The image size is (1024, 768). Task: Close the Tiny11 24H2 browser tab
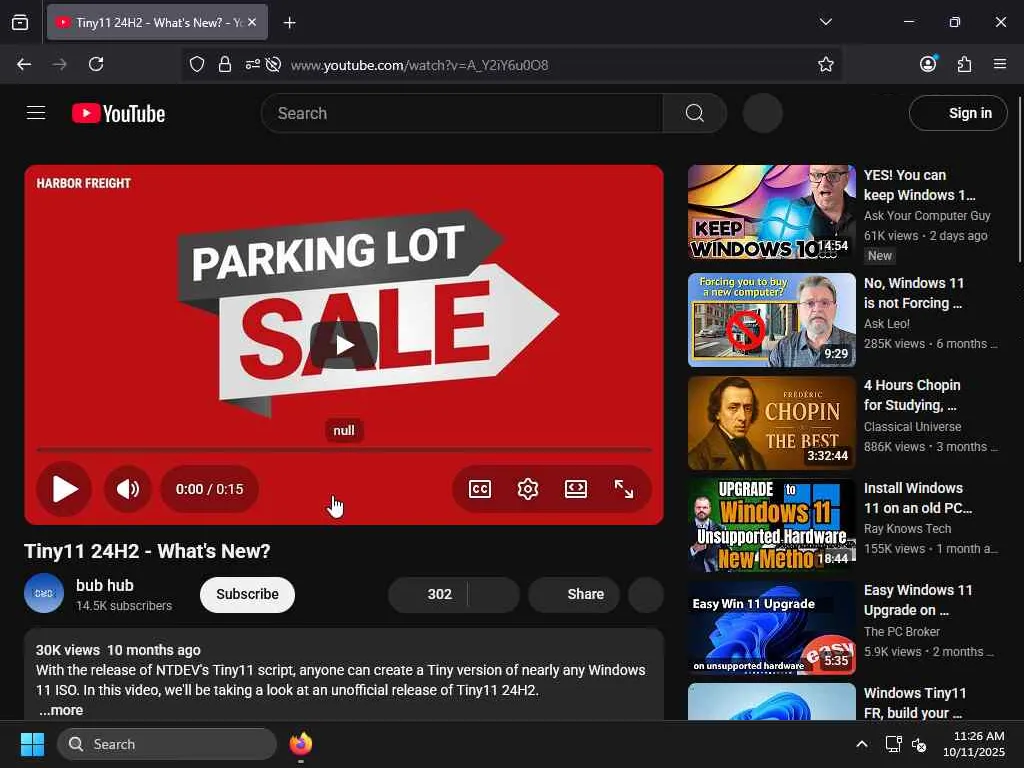point(252,22)
